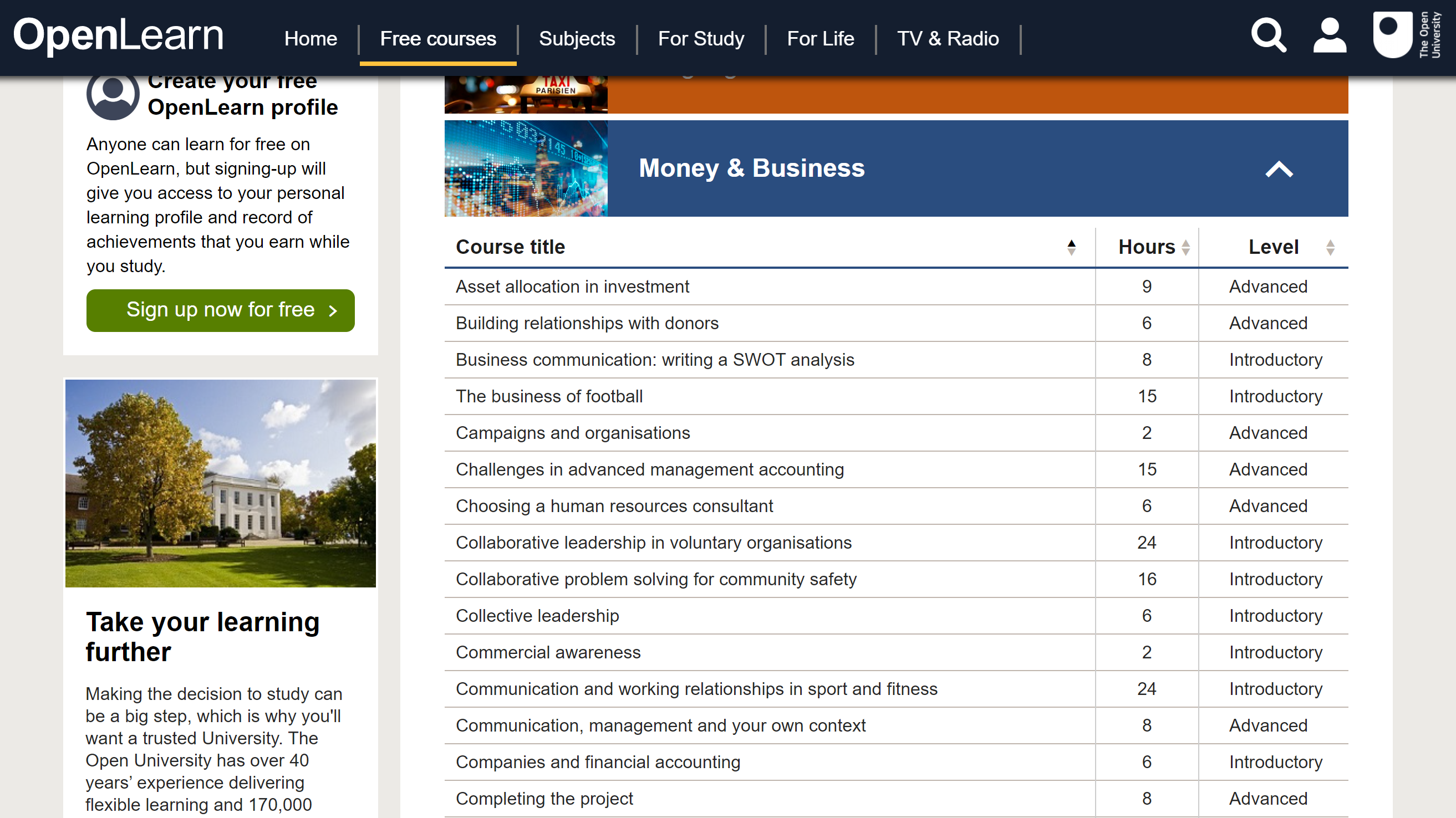Open Challenges in advanced management accounting course
Screen dimensions: 1456x818
coord(650,469)
